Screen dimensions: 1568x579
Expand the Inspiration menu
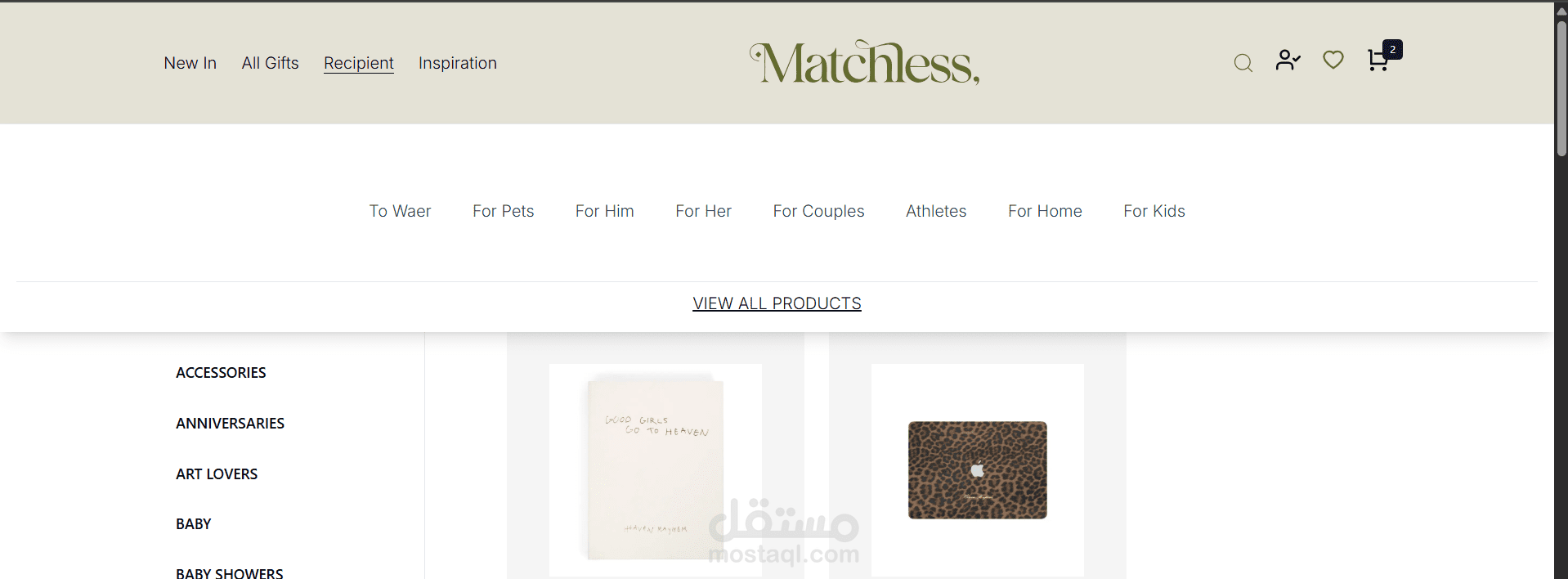click(x=458, y=63)
